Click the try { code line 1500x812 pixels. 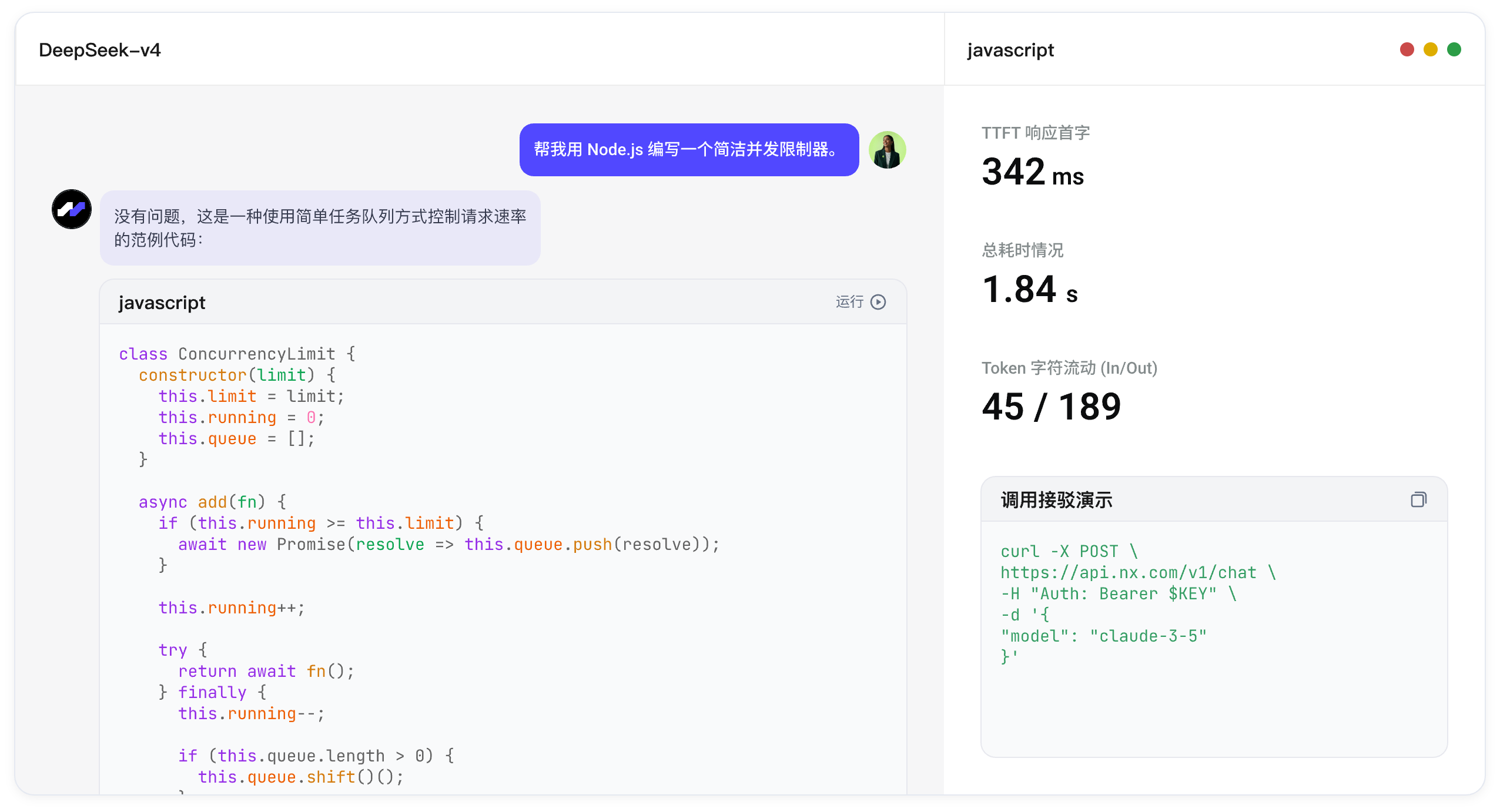[x=183, y=650]
